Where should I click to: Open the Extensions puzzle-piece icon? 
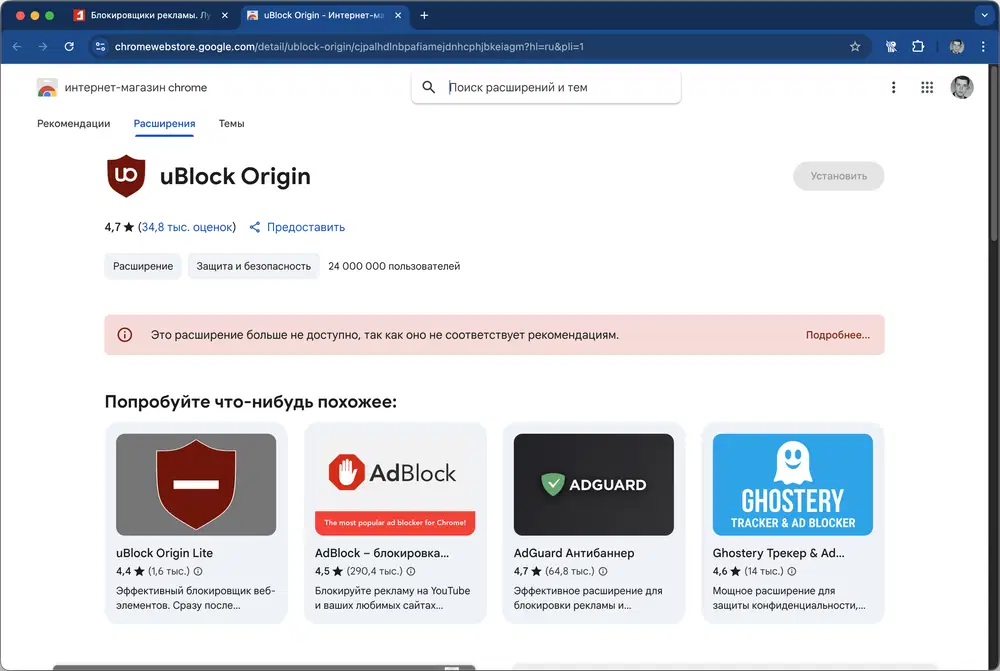[918, 47]
